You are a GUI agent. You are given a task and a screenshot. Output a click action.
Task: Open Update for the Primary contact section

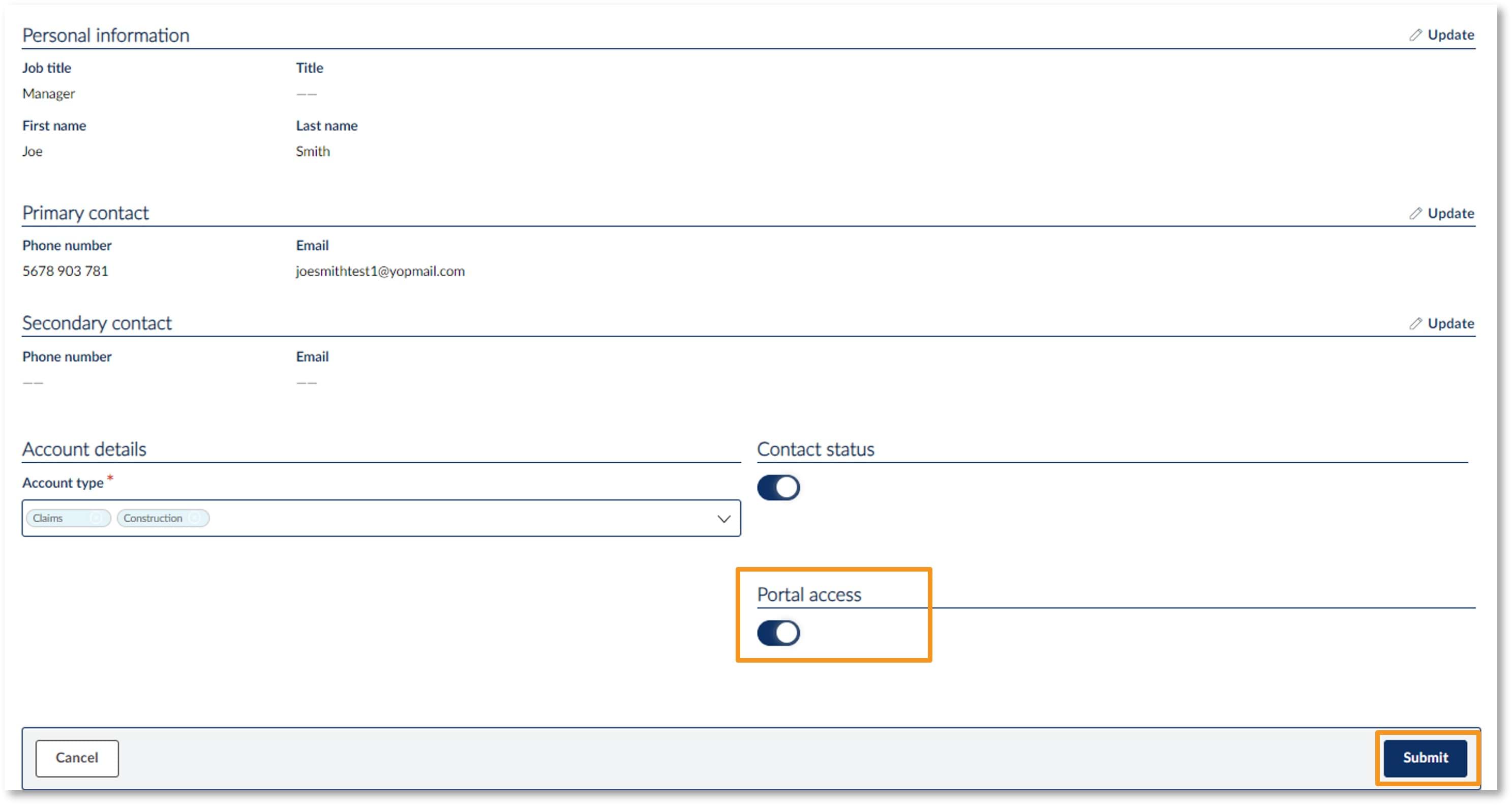tap(1441, 213)
